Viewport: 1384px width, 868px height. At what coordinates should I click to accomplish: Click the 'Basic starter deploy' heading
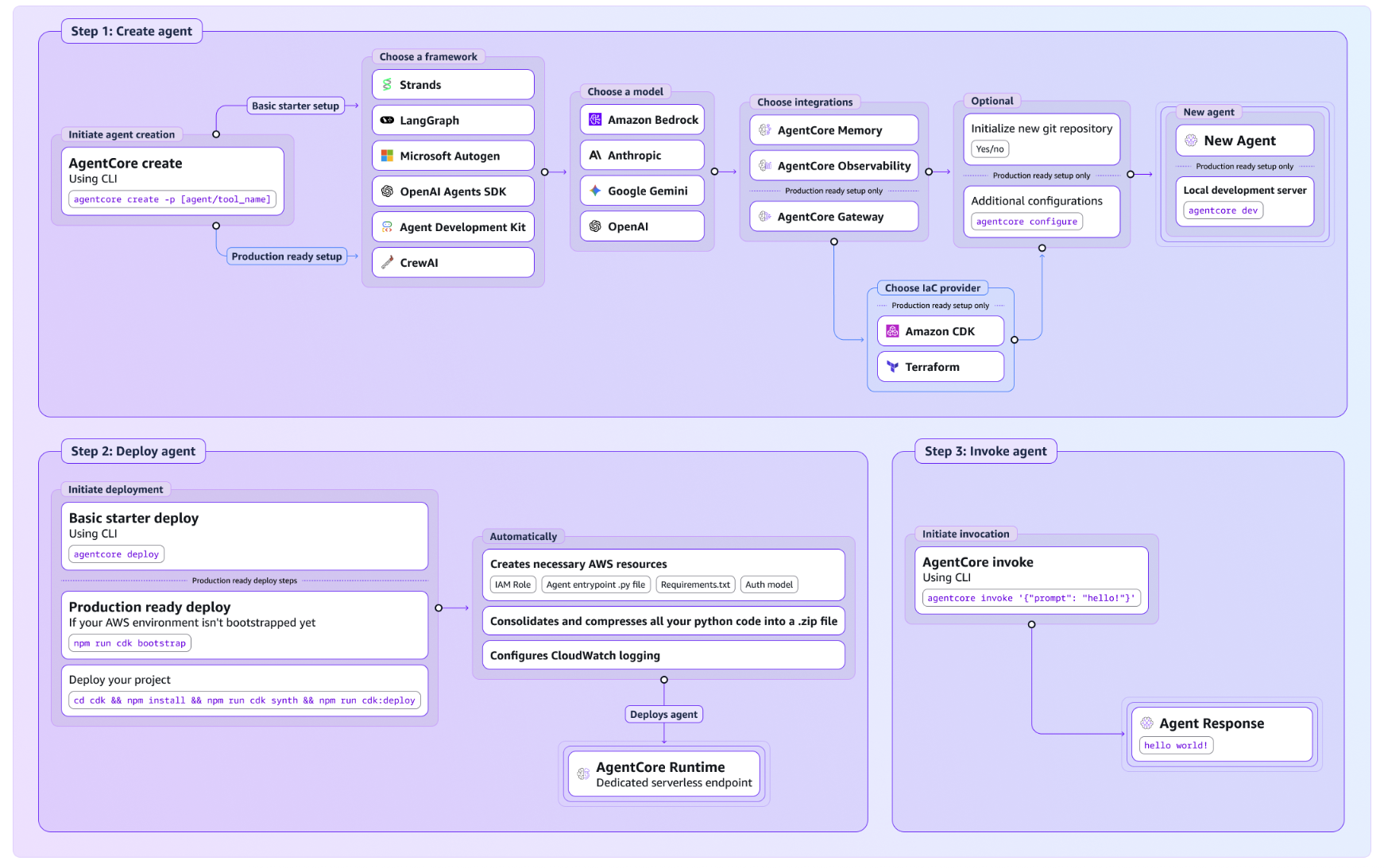tap(133, 518)
